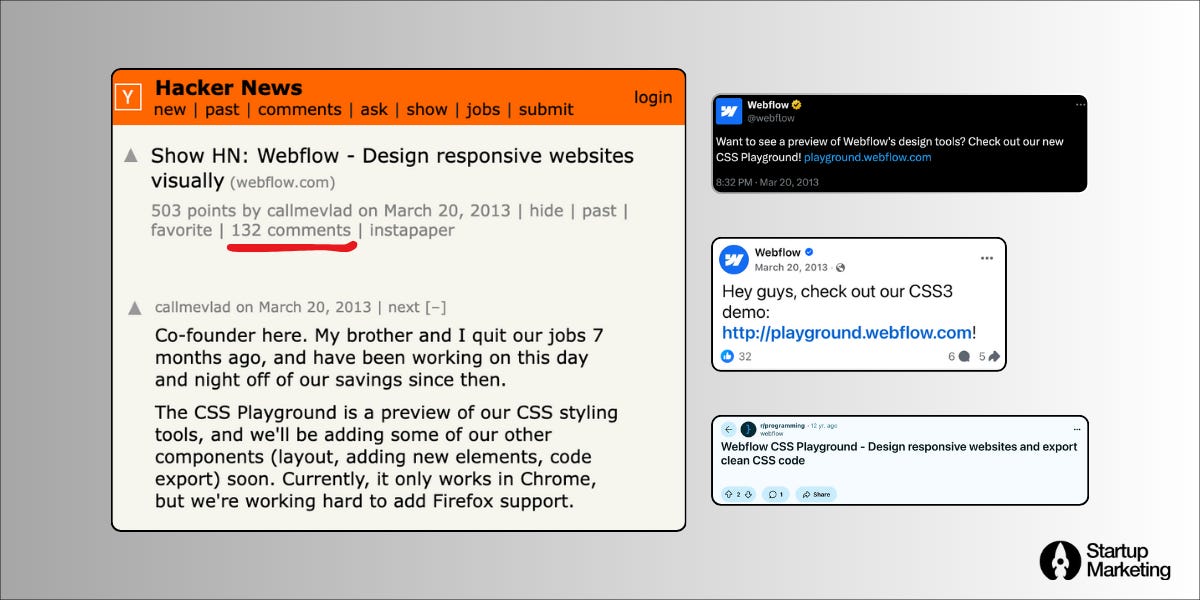Open the 'ask' tab in Hacker News

click(374, 109)
